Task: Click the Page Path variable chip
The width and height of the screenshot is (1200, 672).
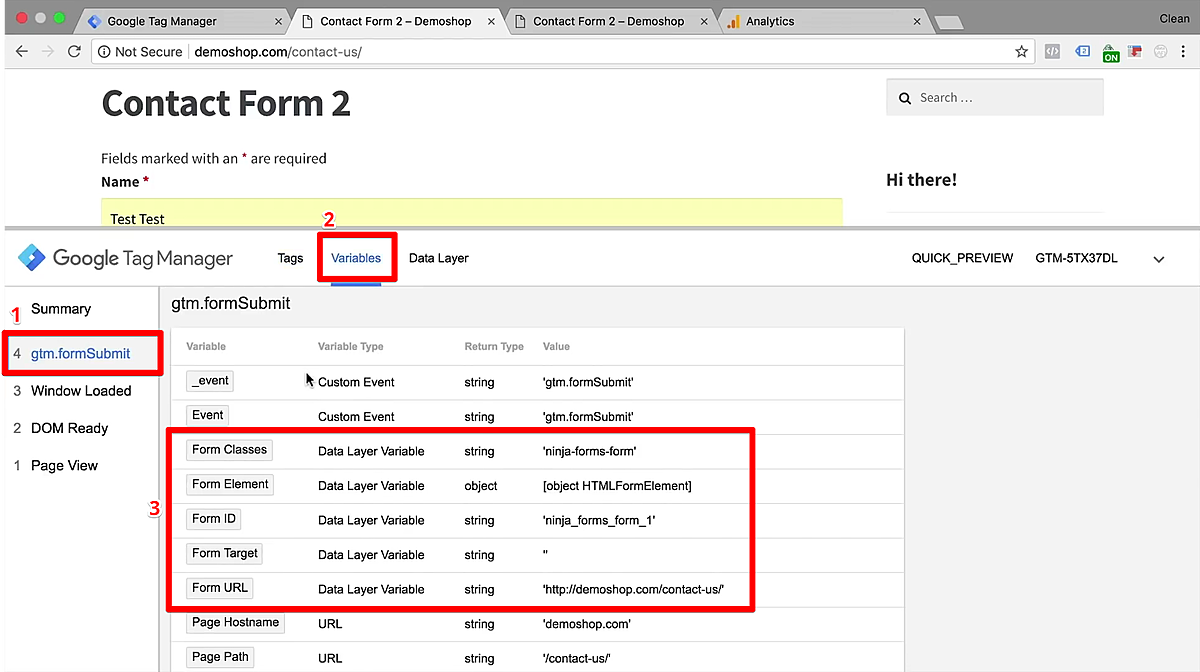Action: 220,657
